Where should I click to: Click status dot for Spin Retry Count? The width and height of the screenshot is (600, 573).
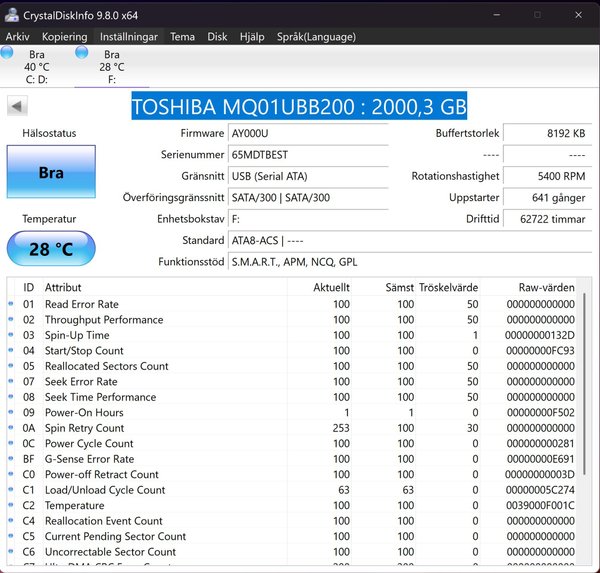[11, 428]
